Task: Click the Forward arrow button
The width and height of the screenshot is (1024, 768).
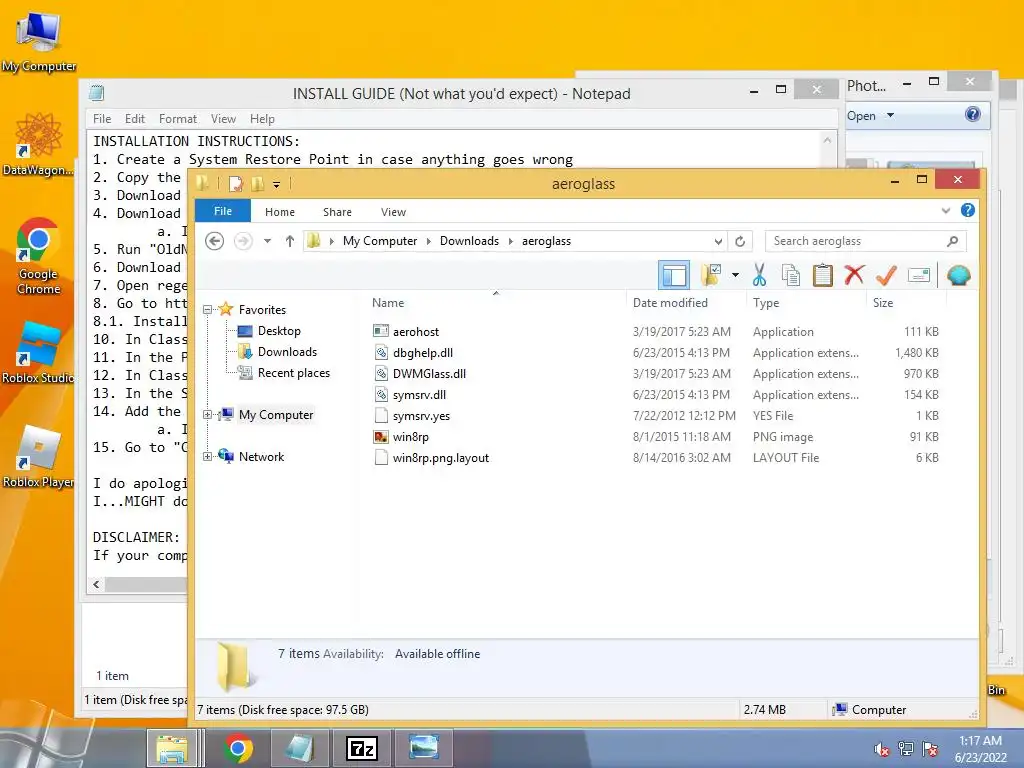Action: click(243, 241)
